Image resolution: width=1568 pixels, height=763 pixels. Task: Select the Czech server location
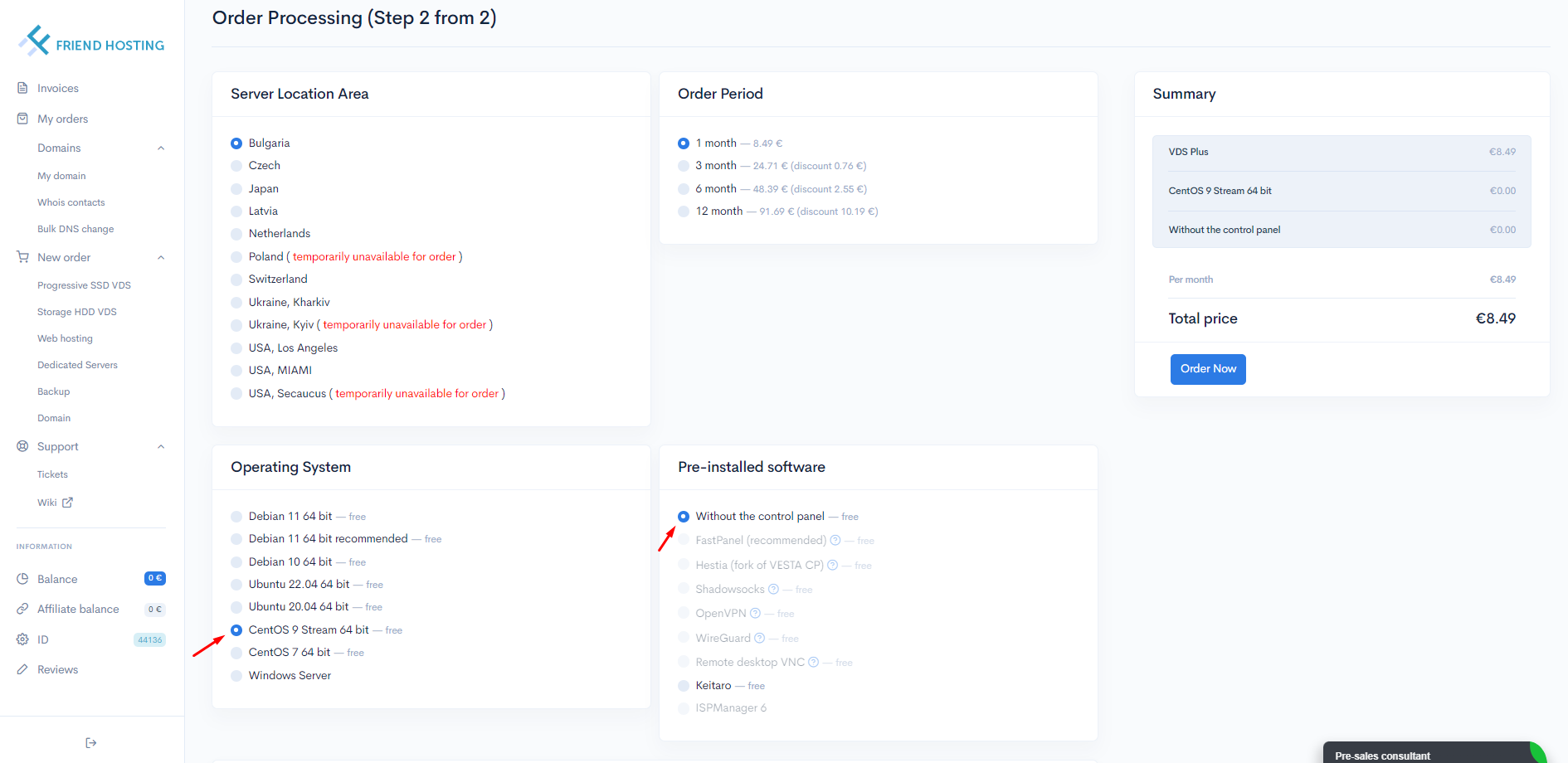(x=236, y=166)
